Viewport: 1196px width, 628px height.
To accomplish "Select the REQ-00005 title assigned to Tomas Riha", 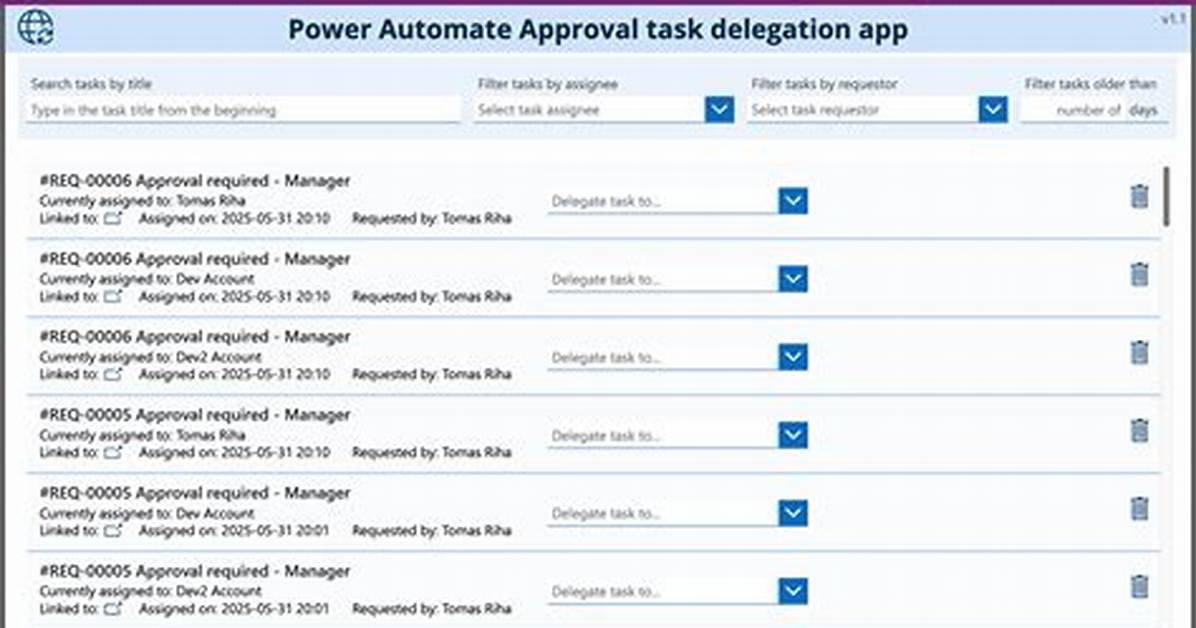I will coord(195,415).
